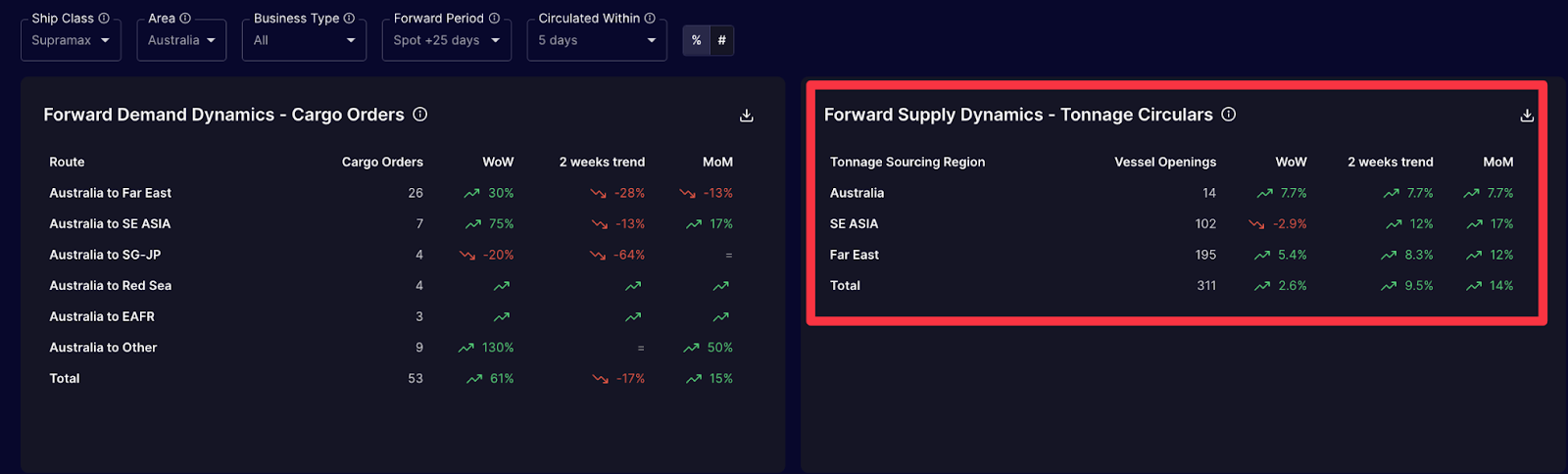This screenshot has height=474, width=1568.
Task: Click the Vessel Openings column header
Action: pyautogui.click(x=1165, y=163)
